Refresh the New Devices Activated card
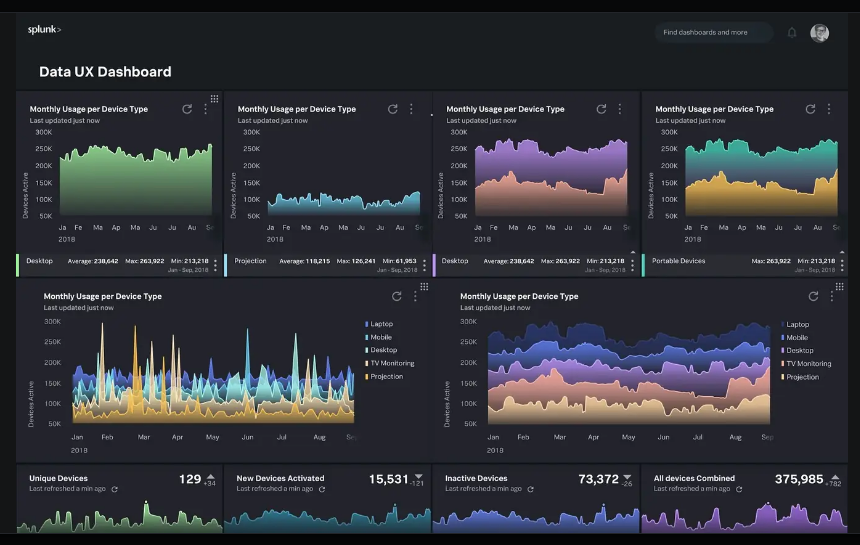The image size is (860, 545). pos(322,489)
